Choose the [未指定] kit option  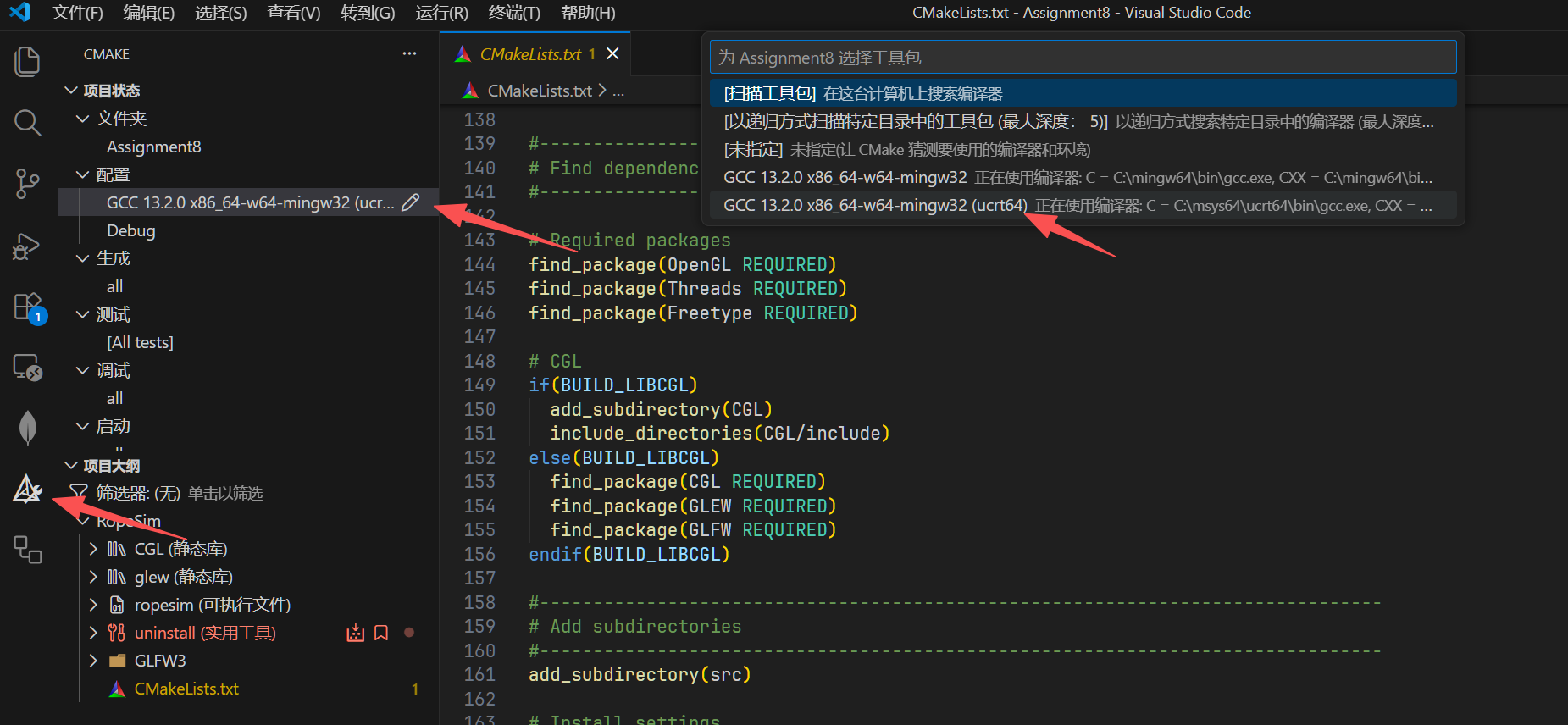(x=1083, y=149)
